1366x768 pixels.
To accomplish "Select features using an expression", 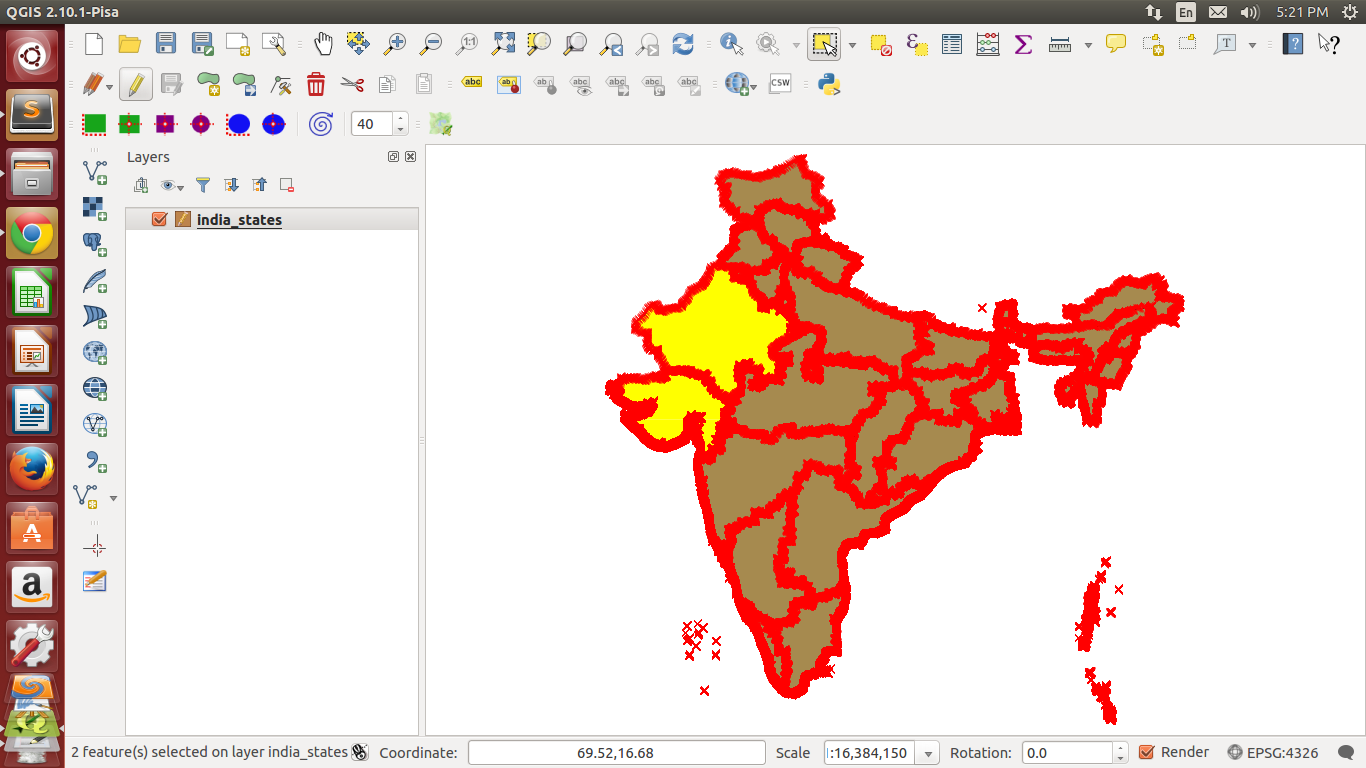I will pos(916,44).
